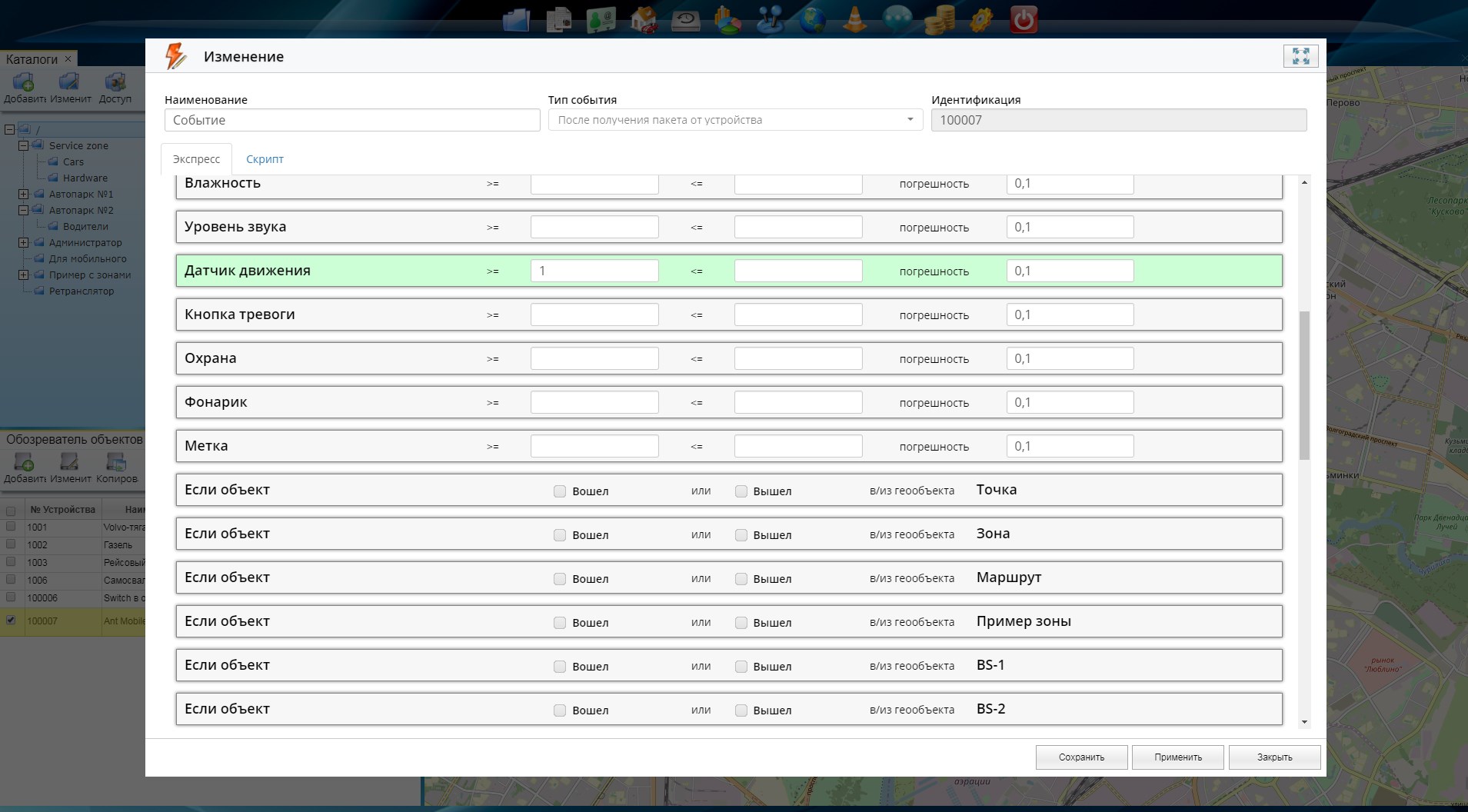Expand the dialog to full screen
The height and width of the screenshot is (812, 1468).
(1300, 56)
